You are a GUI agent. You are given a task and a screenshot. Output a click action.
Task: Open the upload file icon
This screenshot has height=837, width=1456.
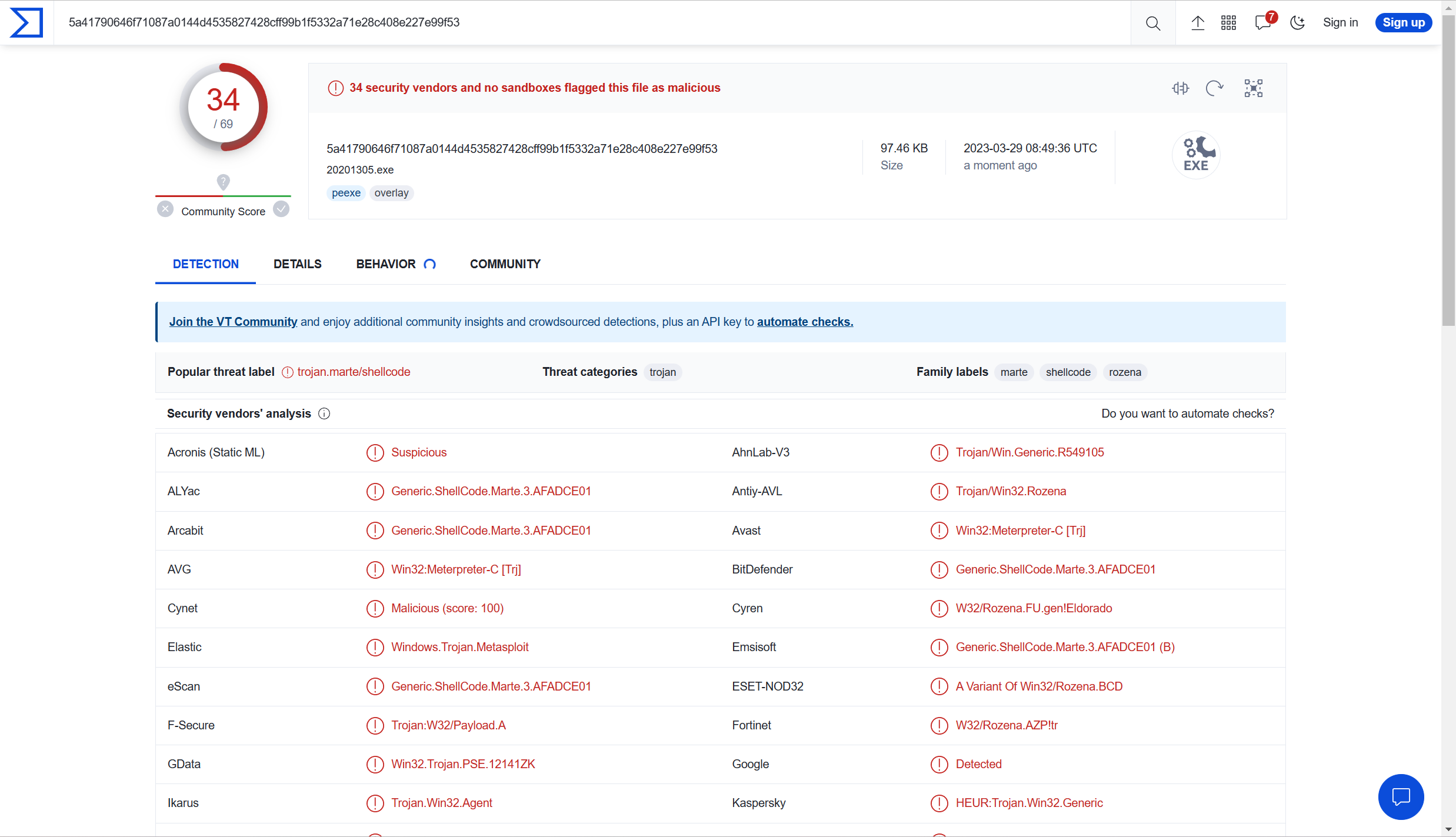(1198, 23)
